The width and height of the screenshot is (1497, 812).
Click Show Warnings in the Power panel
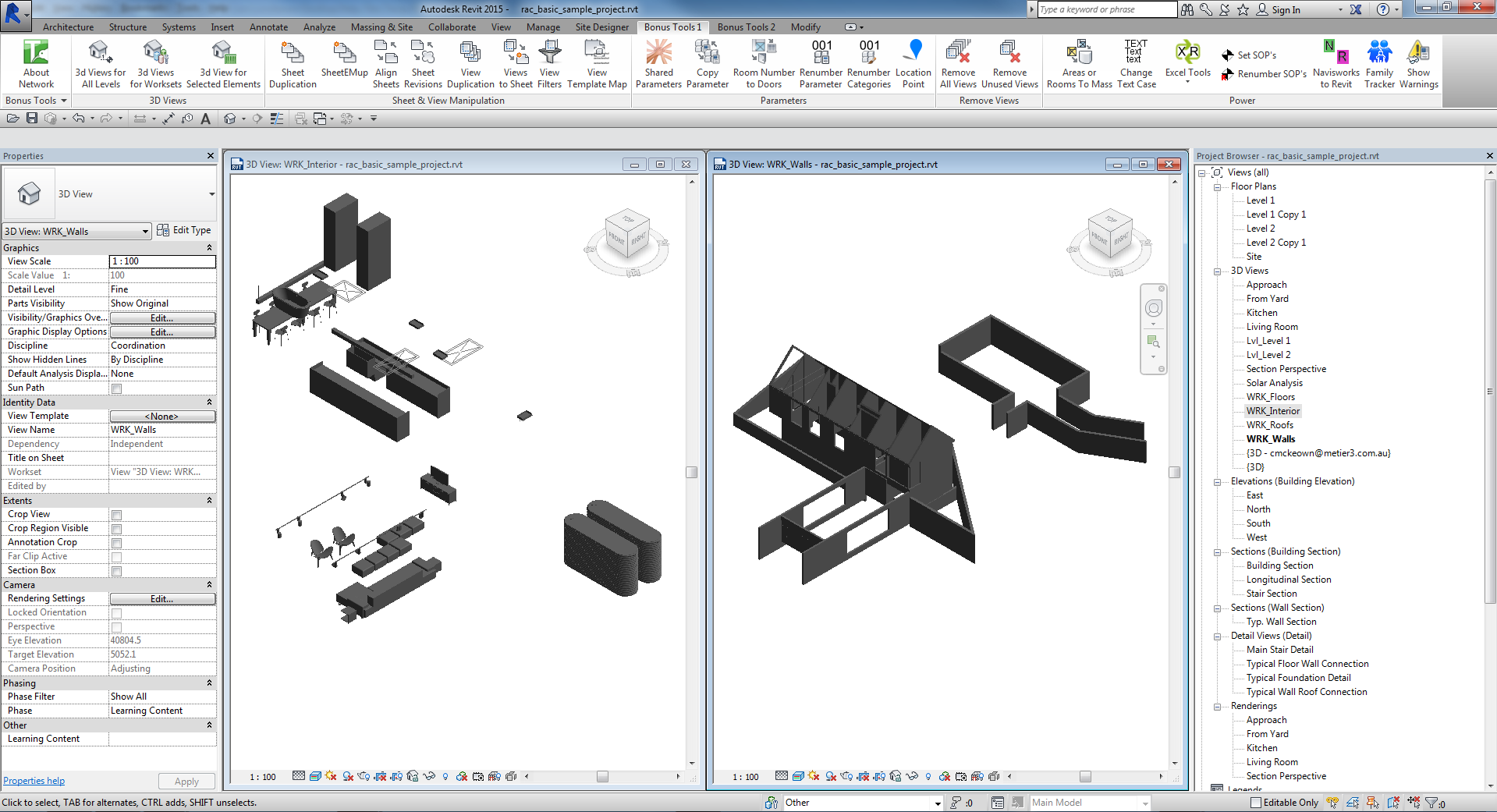pyautogui.click(x=1418, y=62)
